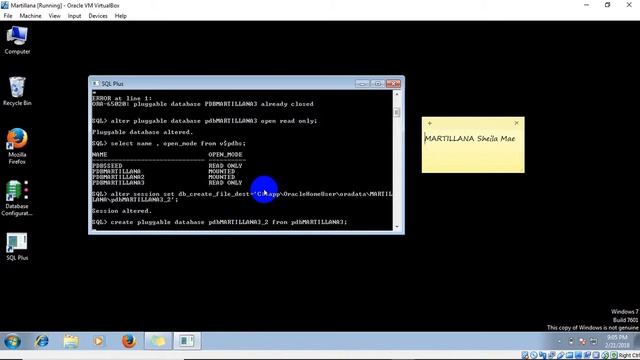
Task: Click the PDB$SEED row in query output
Action: coord(167,166)
